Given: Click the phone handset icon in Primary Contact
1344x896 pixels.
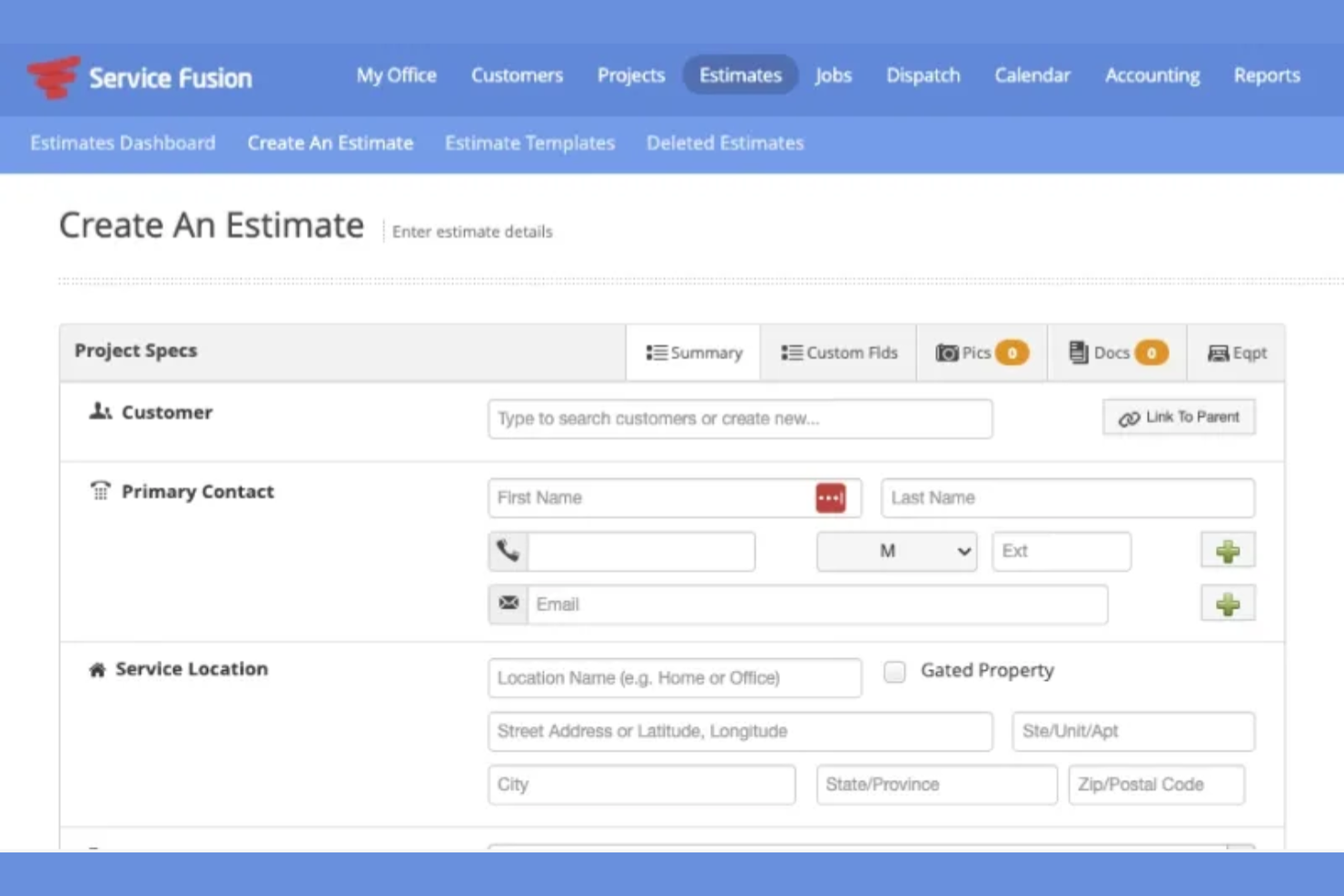Looking at the screenshot, I should [x=508, y=550].
